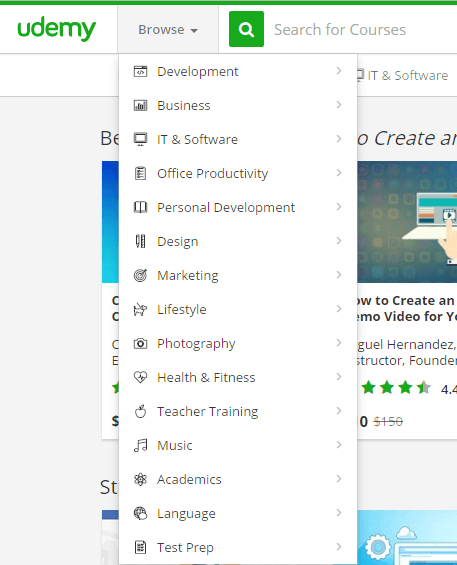Expand the Business submenu chevron
The width and height of the screenshot is (457, 565).
pos(339,104)
